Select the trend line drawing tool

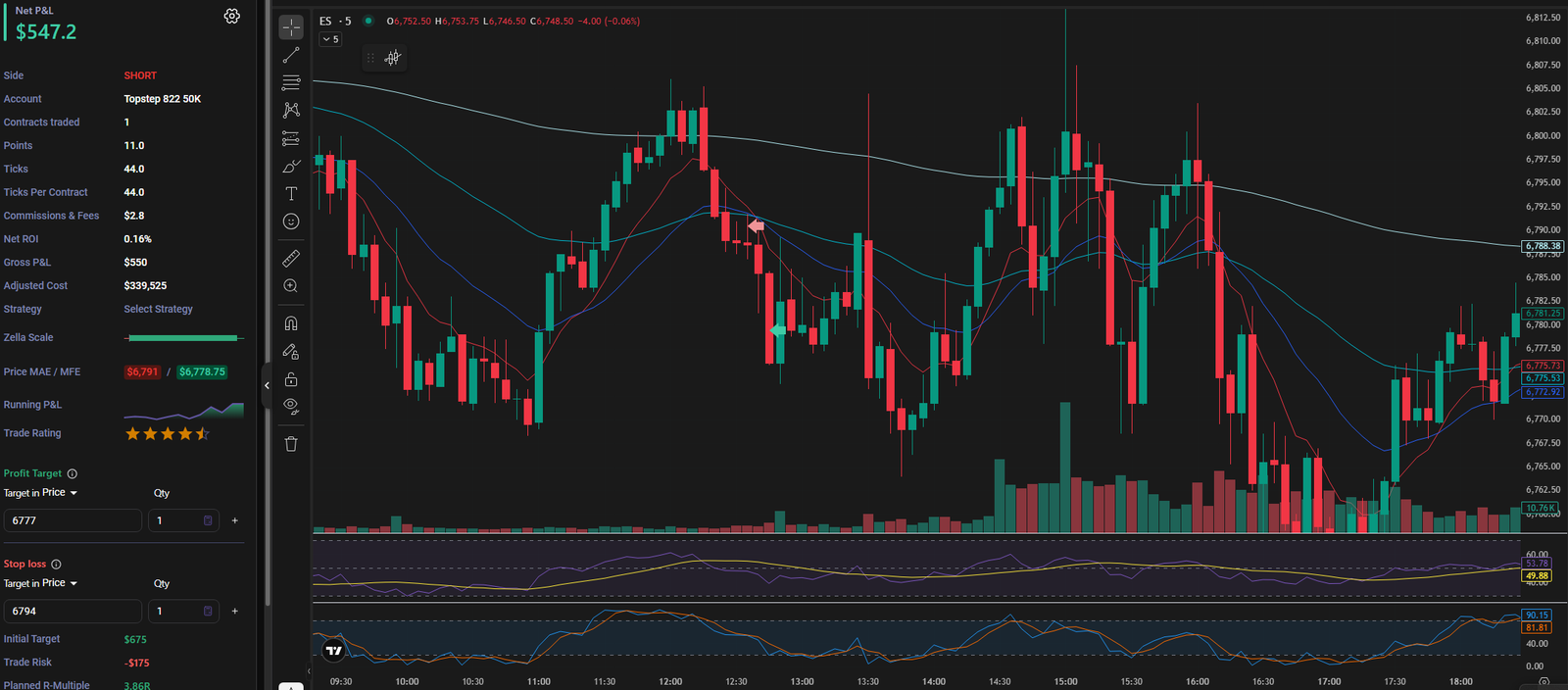click(x=291, y=55)
